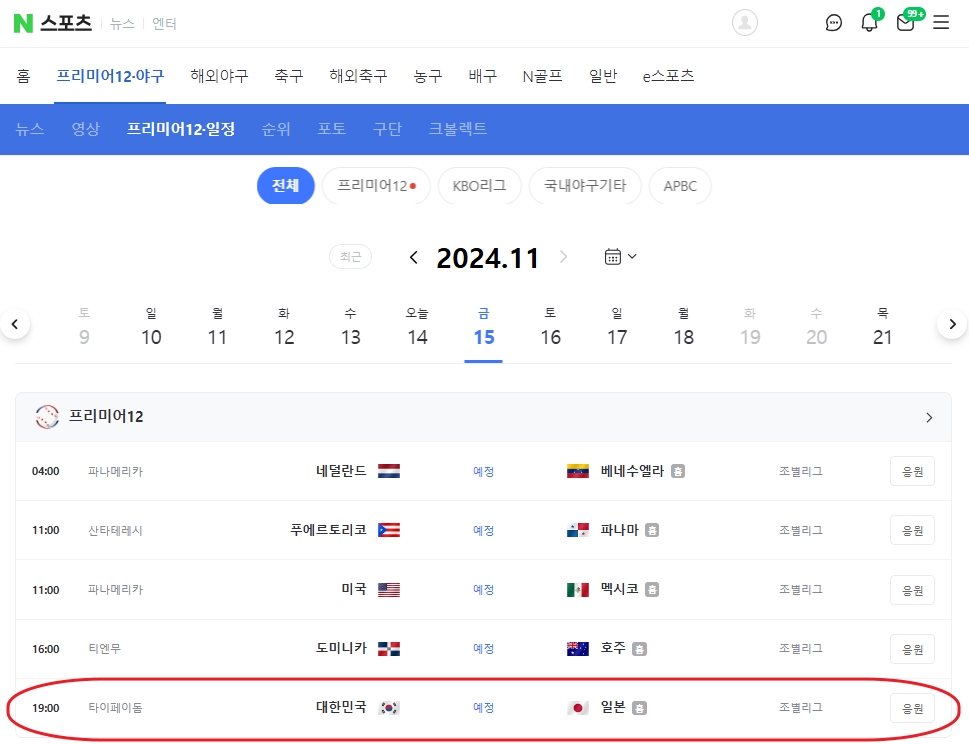Expand Premier12 section chevron

(x=929, y=418)
